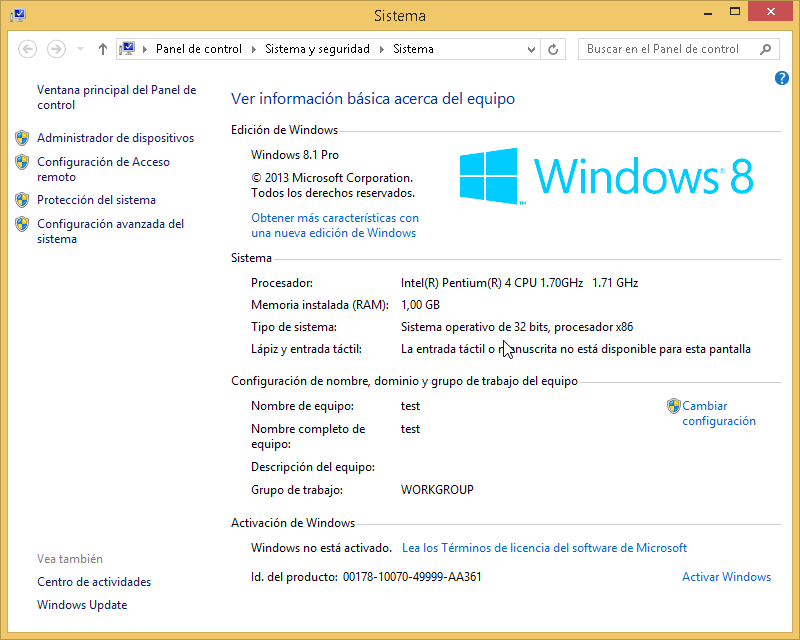Click shield icon beside Configuración de Acceso remoto

tap(22, 162)
